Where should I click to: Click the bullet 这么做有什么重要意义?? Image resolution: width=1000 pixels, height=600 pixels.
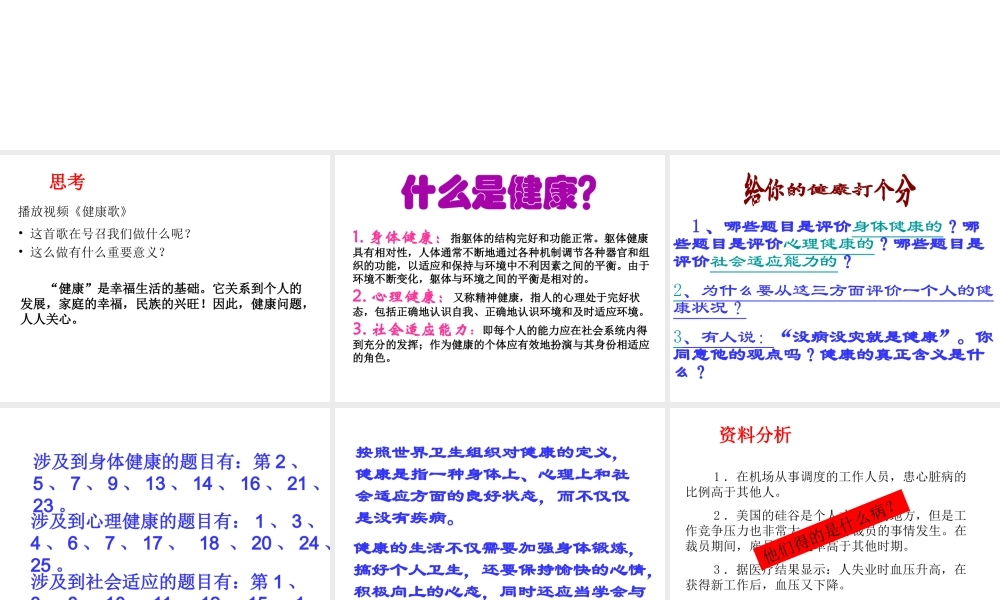tap(98, 252)
